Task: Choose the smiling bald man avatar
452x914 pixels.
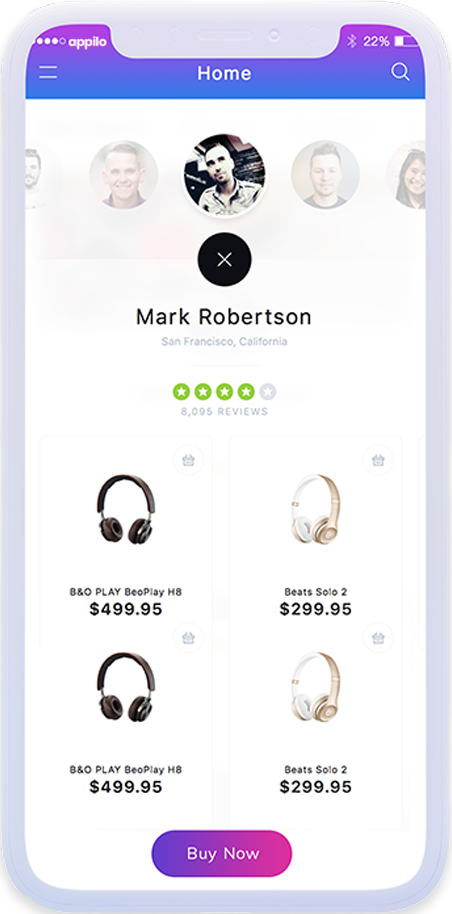Action: [124, 174]
